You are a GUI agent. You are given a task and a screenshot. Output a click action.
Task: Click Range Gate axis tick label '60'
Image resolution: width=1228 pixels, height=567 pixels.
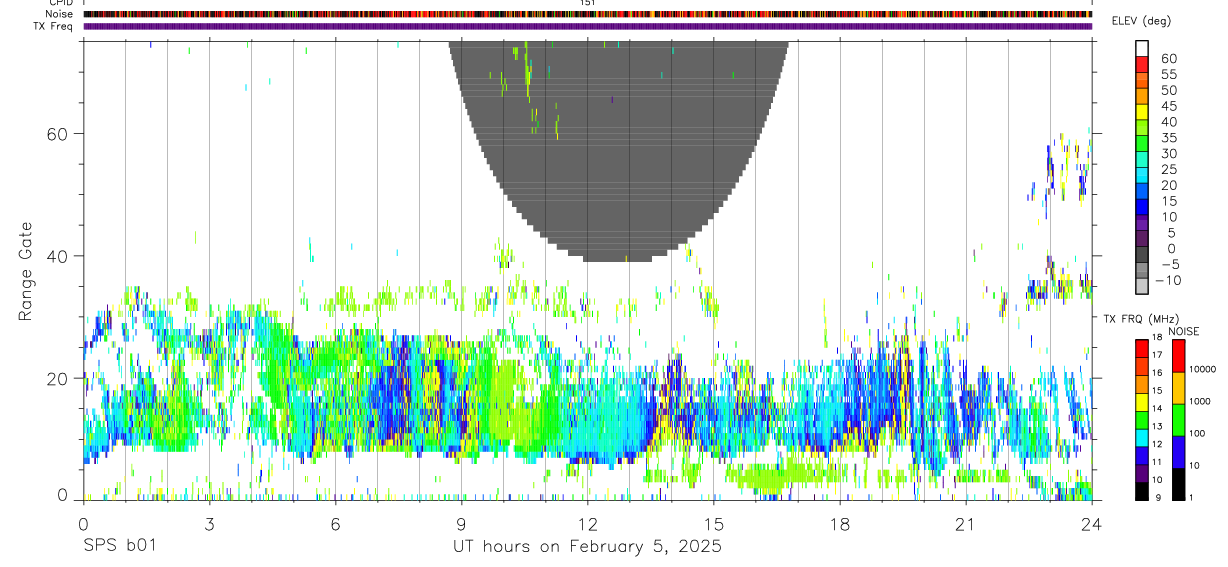(x=57, y=133)
